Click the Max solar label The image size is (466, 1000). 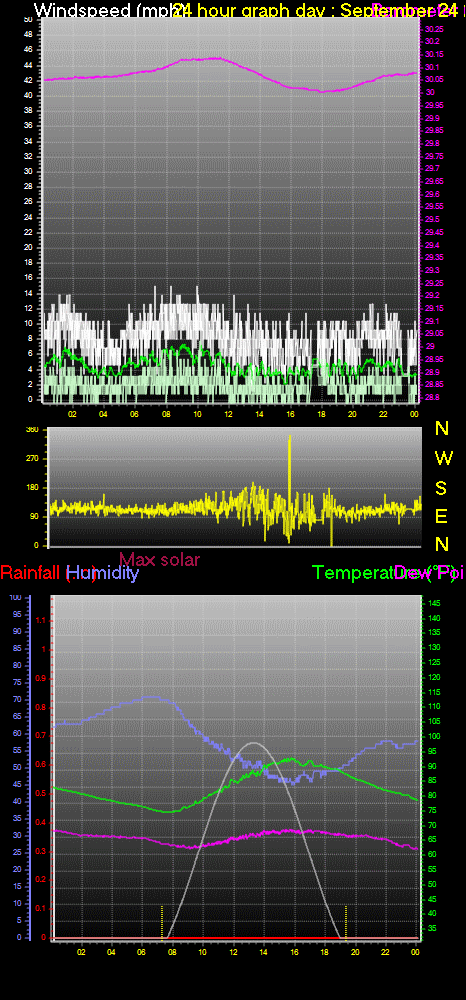pyautogui.click(x=159, y=560)
